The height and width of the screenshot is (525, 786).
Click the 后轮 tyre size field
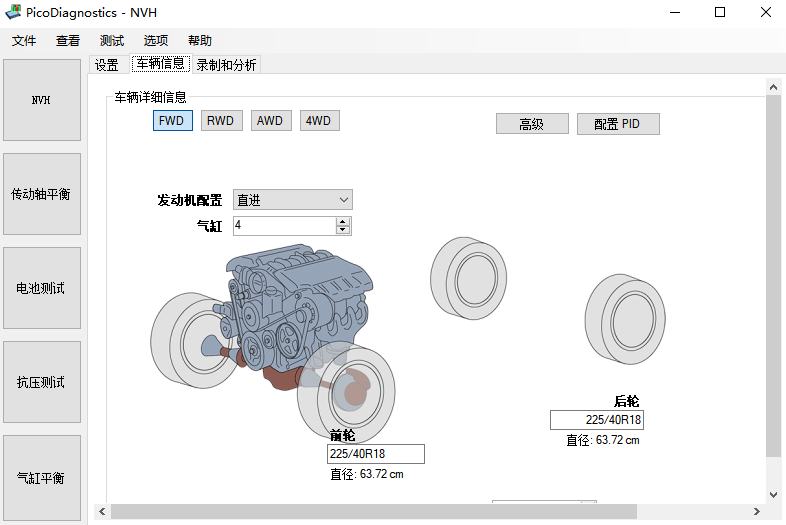coord(597,420)
